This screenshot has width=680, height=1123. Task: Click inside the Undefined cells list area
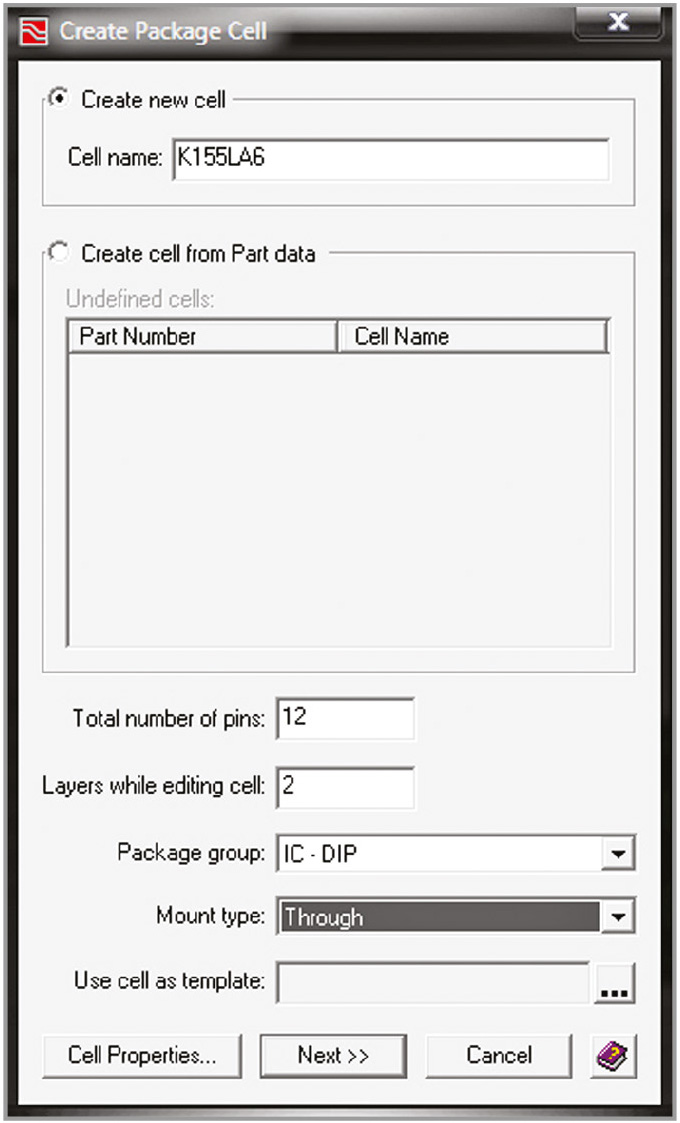[x=337, y=500]
